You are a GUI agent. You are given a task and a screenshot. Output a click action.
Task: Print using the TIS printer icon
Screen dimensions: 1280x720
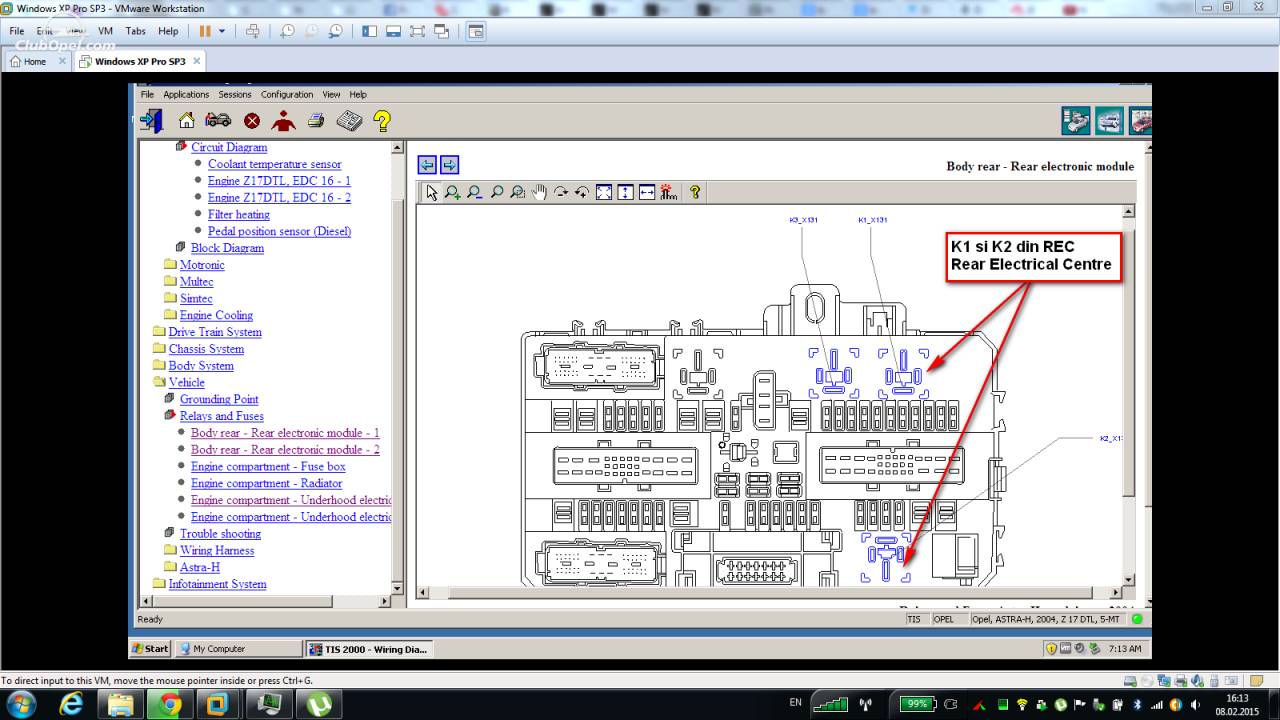pos(316,121)
